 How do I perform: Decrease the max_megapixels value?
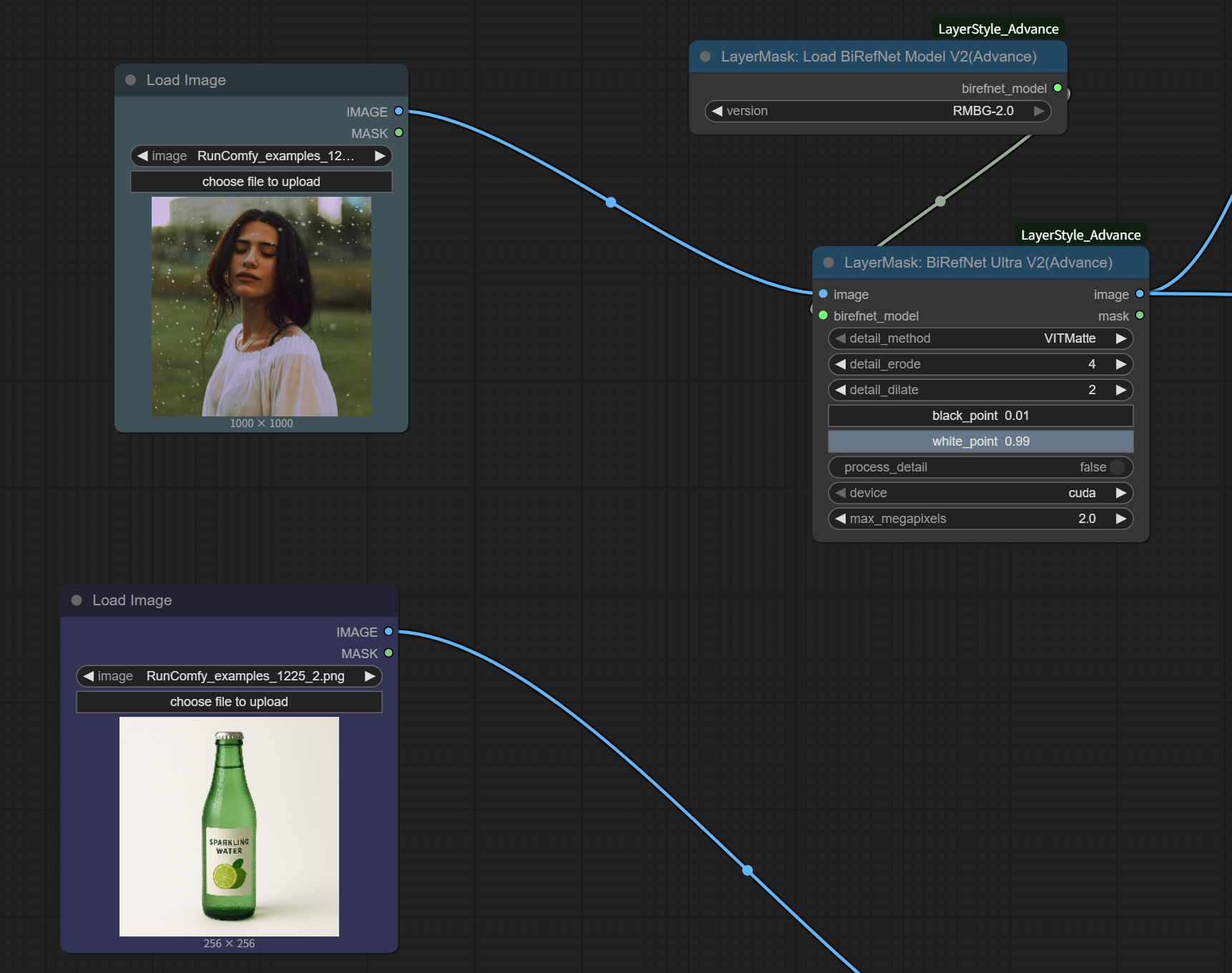coord(841,519)
